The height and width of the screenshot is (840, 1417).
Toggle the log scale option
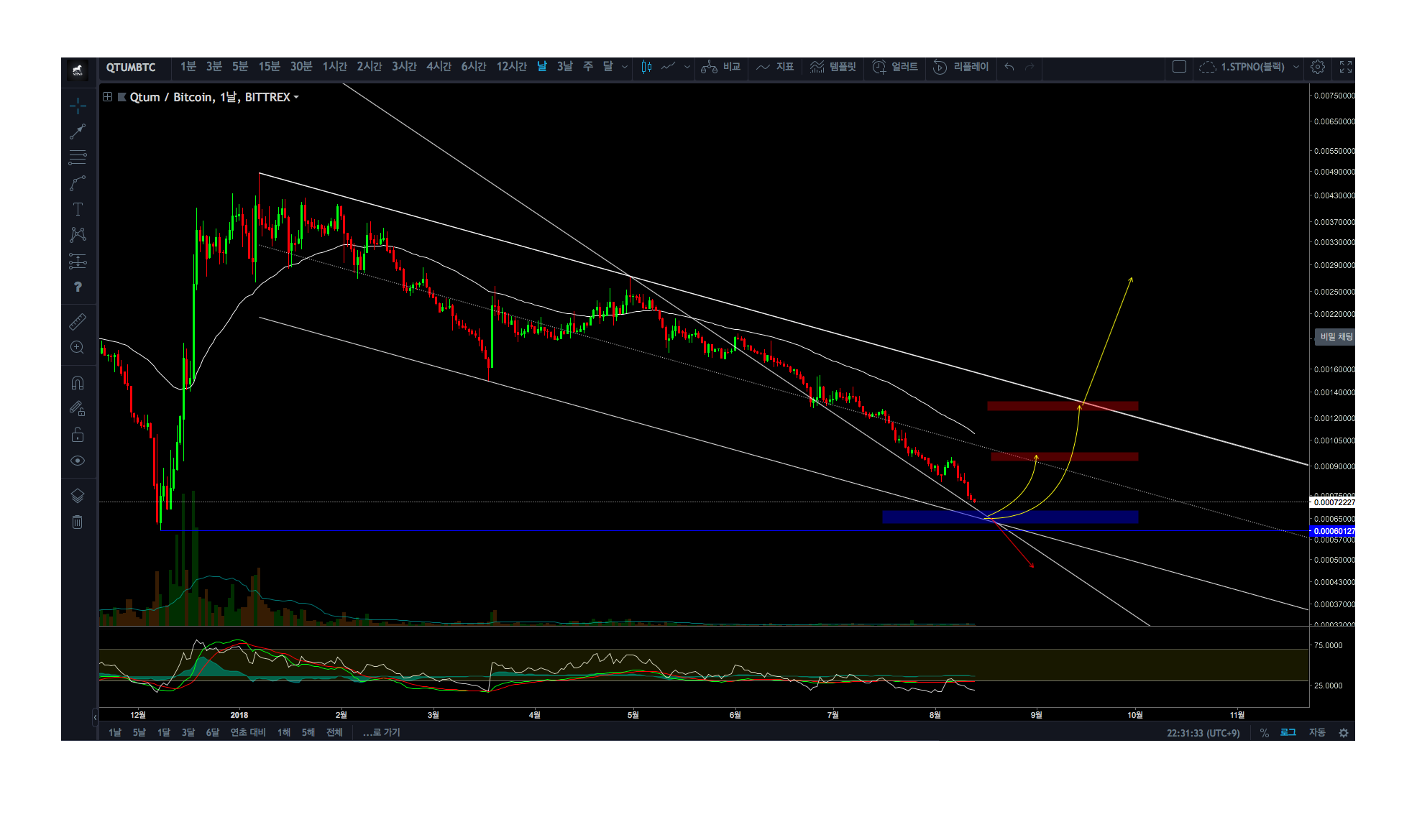(x=1288, y=732)
